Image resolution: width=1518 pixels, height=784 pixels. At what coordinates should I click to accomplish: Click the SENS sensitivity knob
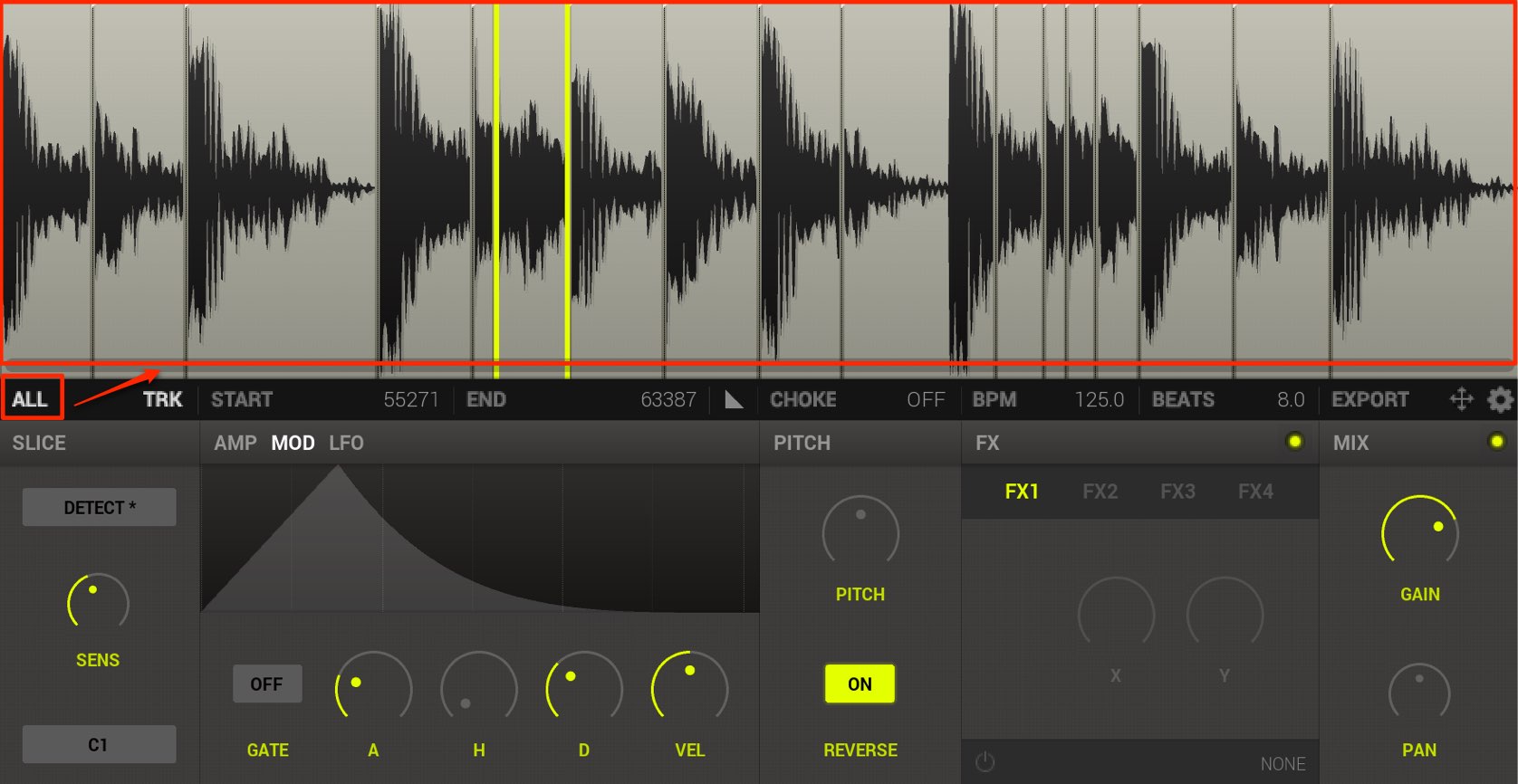pos(98,603)
